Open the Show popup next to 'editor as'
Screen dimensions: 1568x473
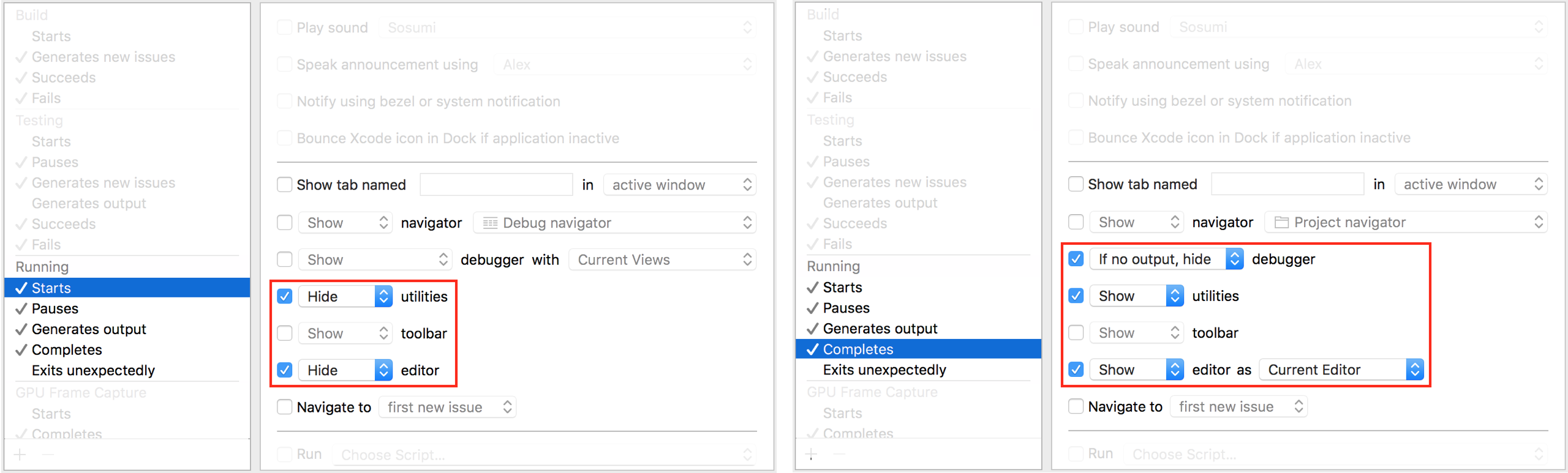click(1136, 370)
